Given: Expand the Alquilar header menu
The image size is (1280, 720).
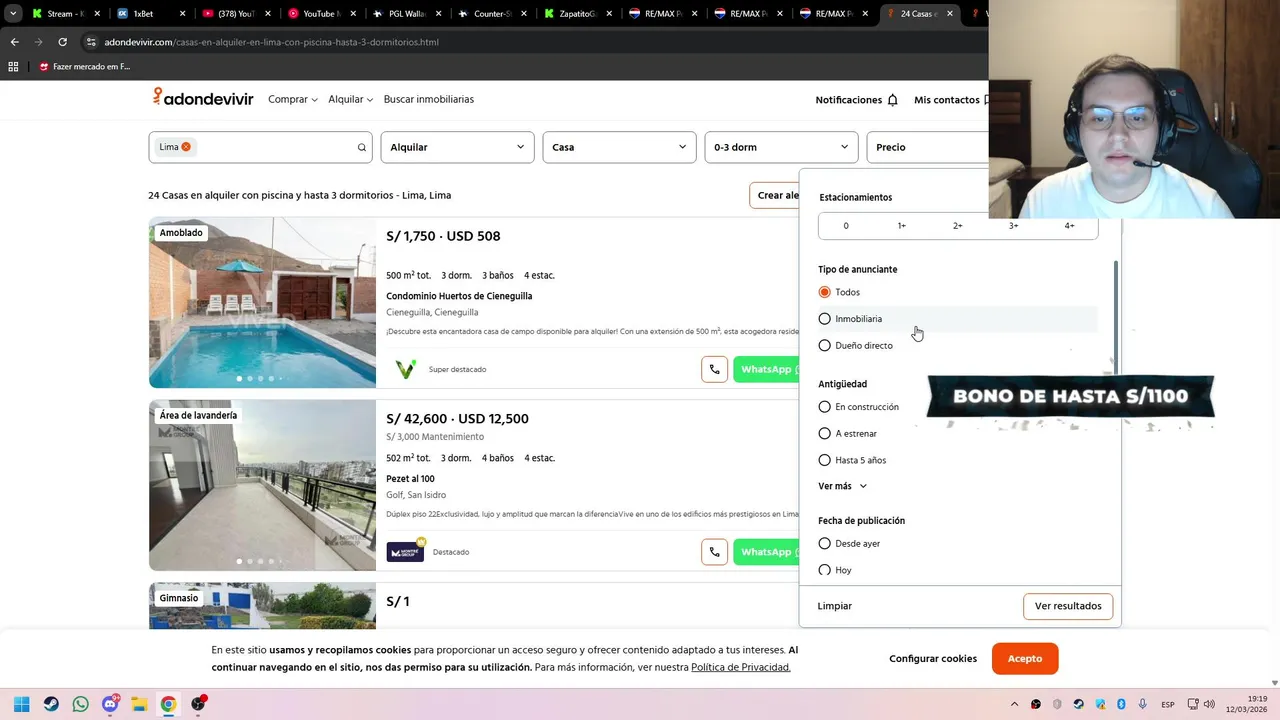Looking at the screenshot, I should (x=351, y=99).
